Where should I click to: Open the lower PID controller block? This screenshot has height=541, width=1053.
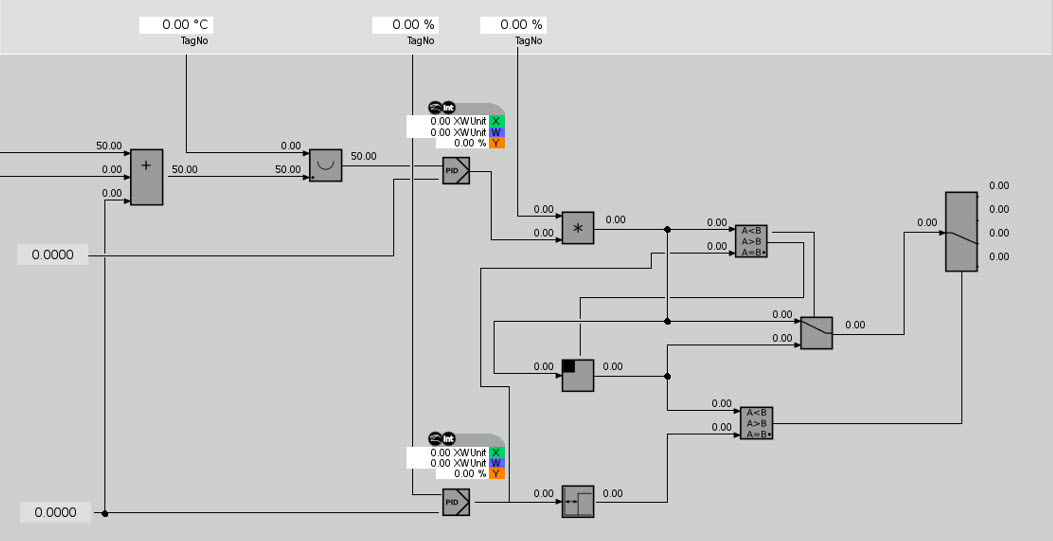(456, 501)
